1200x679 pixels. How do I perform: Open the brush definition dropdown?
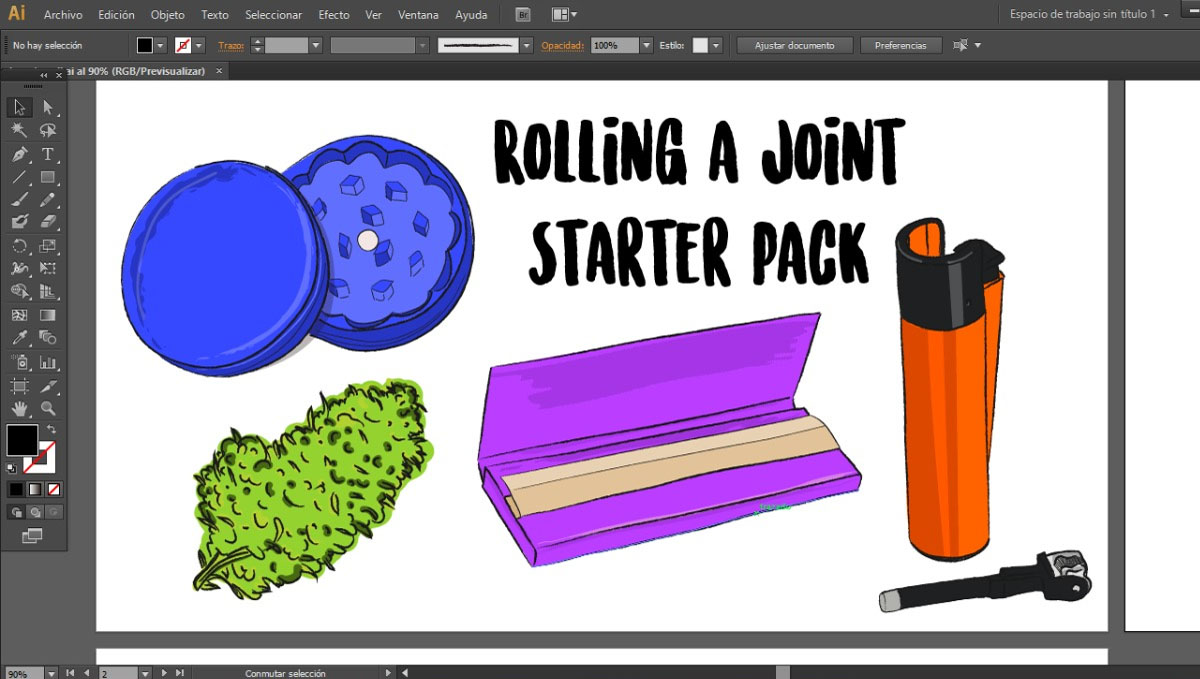pos(525,45)
